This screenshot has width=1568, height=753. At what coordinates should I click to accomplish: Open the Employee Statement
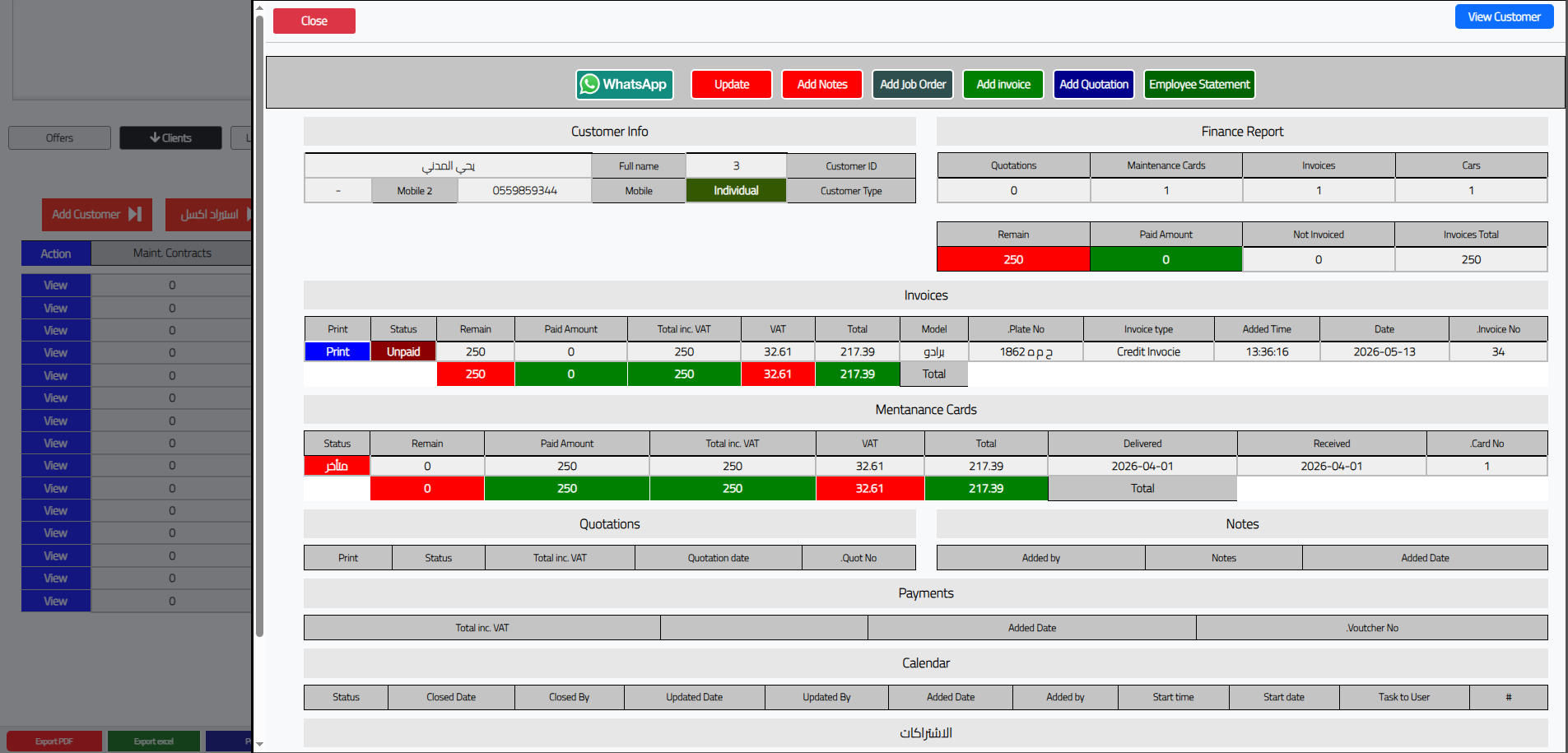[x=1199, y=84]
